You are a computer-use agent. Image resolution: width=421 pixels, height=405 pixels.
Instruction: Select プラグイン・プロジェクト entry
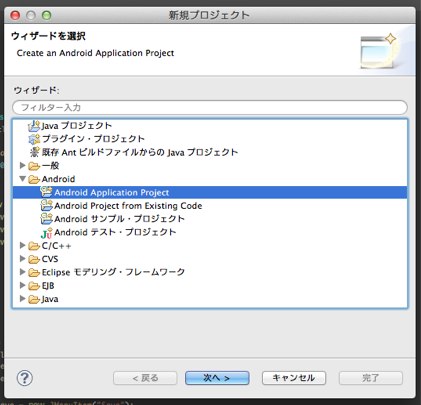click(x=93, y=139)
